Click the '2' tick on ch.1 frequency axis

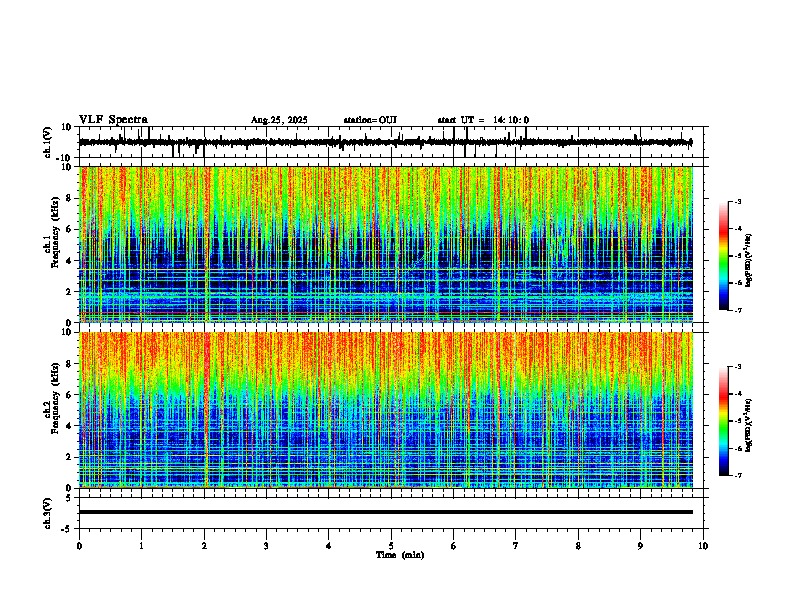(x=69, y=292)
